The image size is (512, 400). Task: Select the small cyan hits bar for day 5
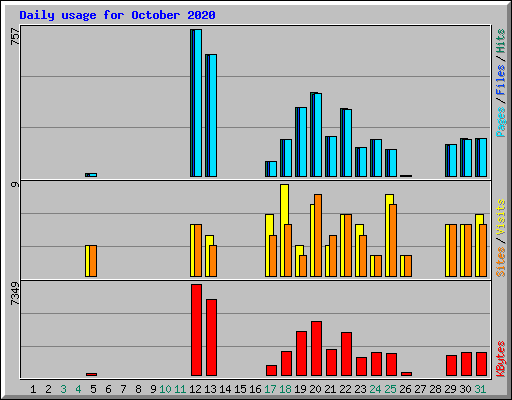pos(93,175)
